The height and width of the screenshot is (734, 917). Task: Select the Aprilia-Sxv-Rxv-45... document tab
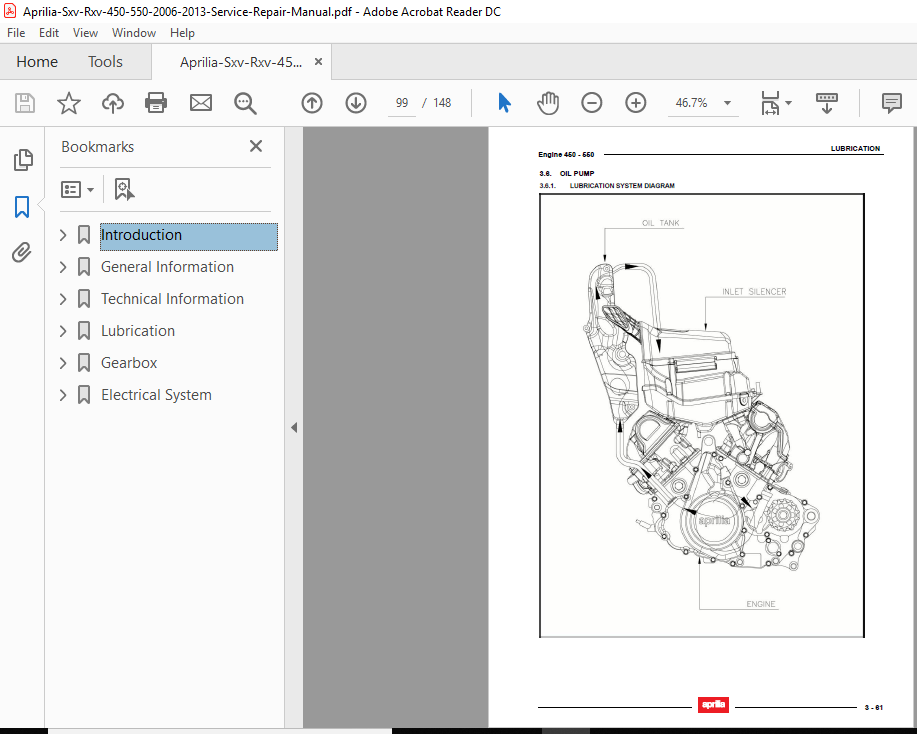(x=241, y=62)
